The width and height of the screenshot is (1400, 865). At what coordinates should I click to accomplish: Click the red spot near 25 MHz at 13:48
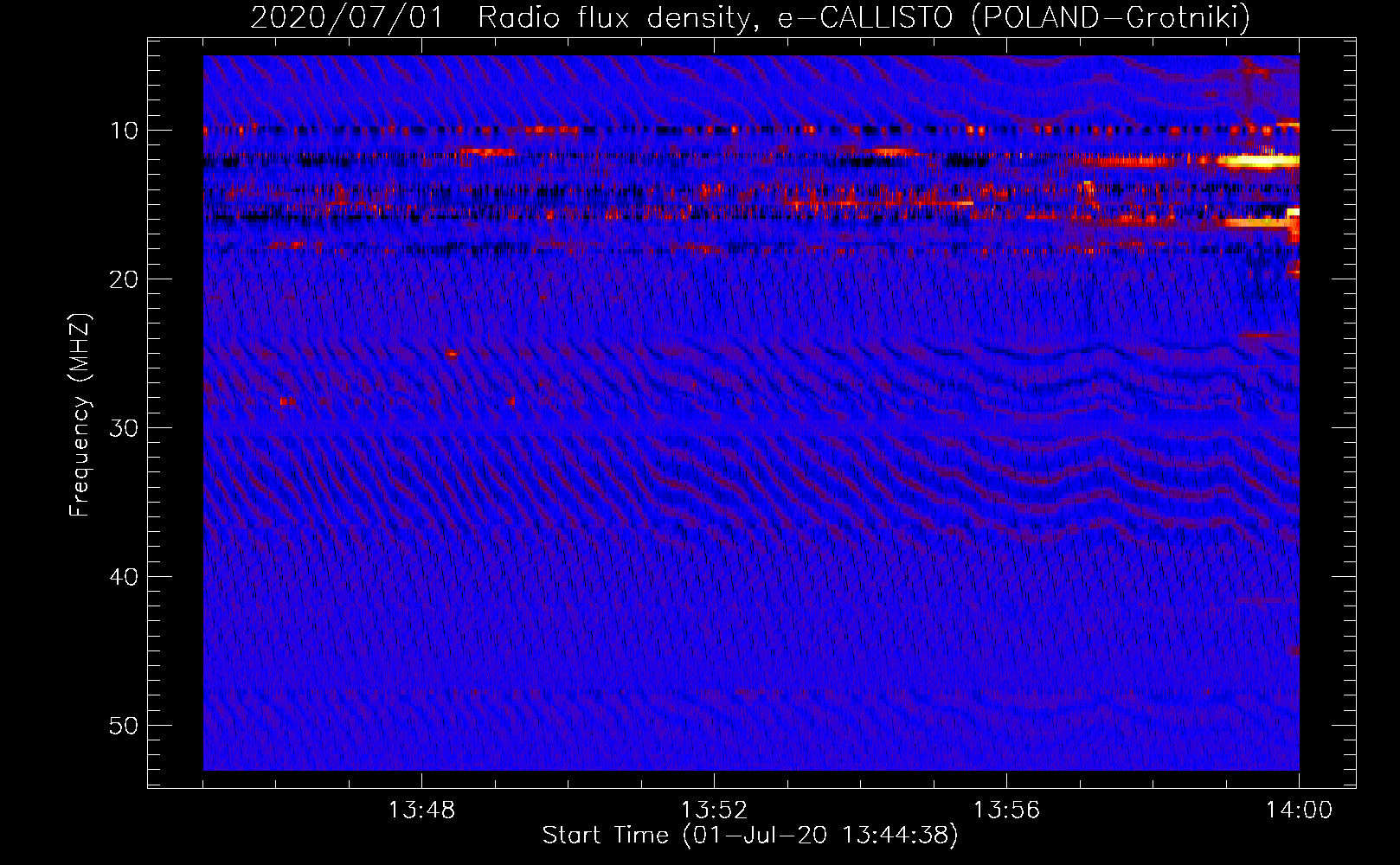coord(452,354)
